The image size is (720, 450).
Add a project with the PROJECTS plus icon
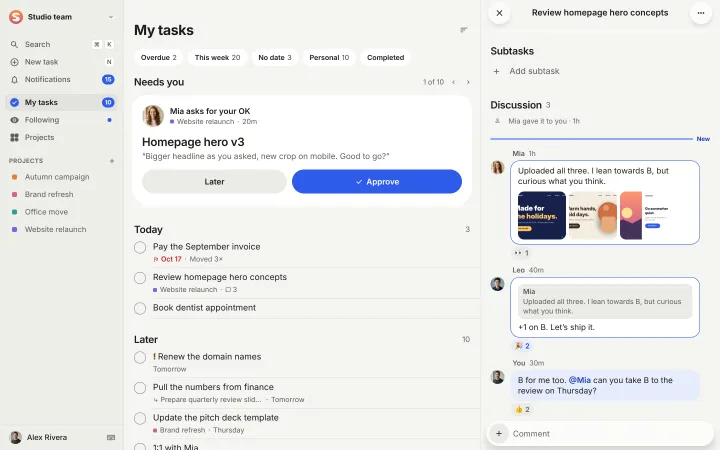click(112, 161)
